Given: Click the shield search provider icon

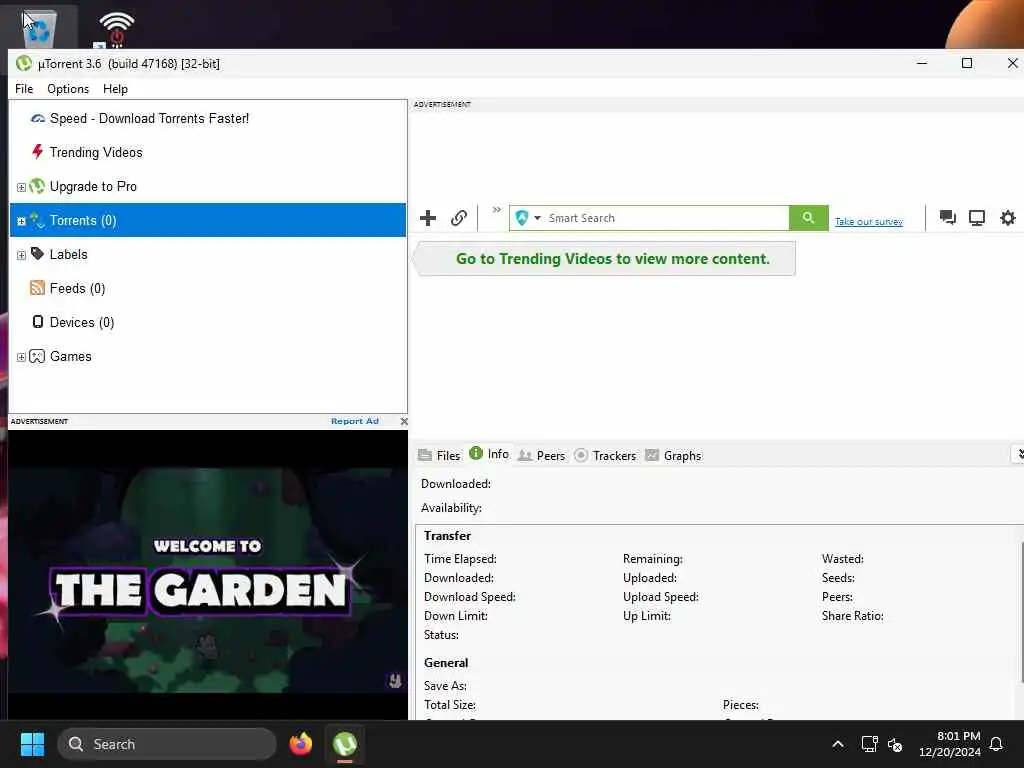Looking at the screenshot, I should pyautogui.click(x=522, y=218).
